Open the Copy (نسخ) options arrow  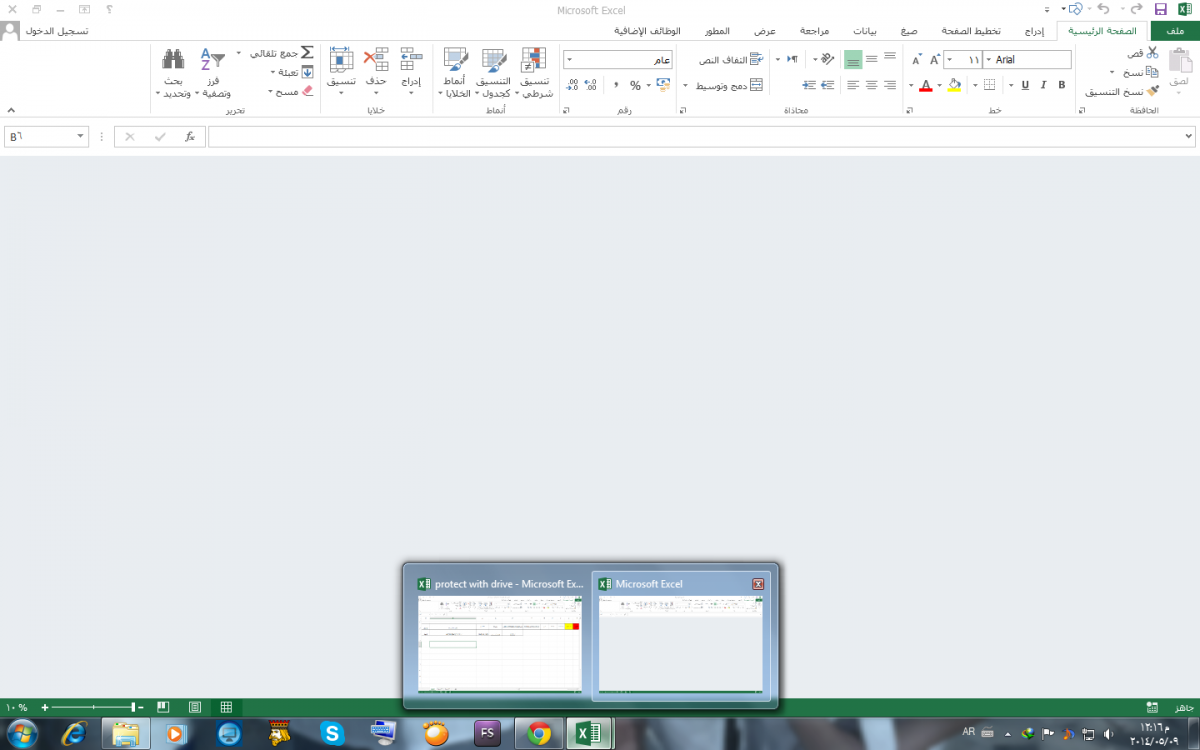(1112, 72)
